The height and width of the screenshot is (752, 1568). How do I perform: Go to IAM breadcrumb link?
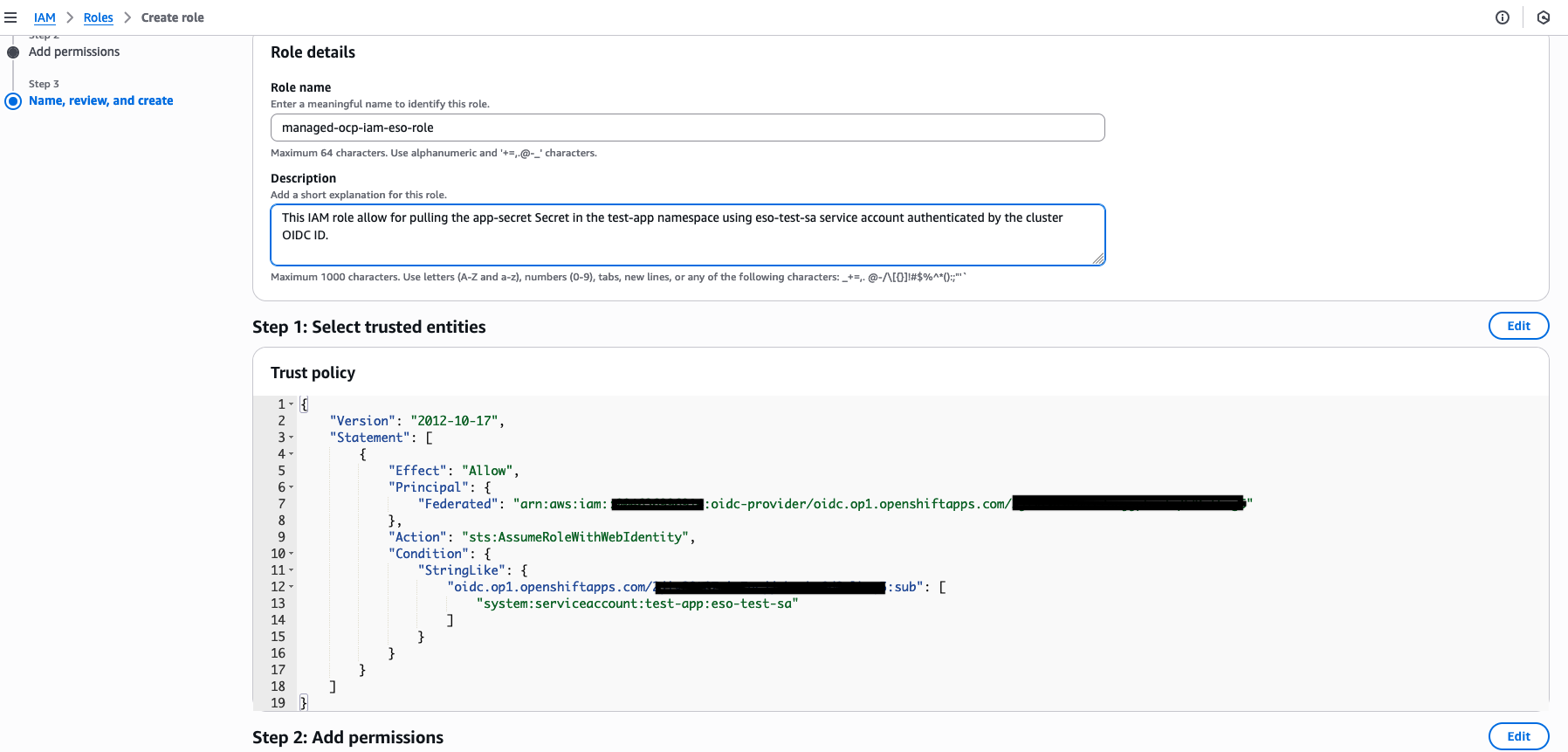point(45,17)
